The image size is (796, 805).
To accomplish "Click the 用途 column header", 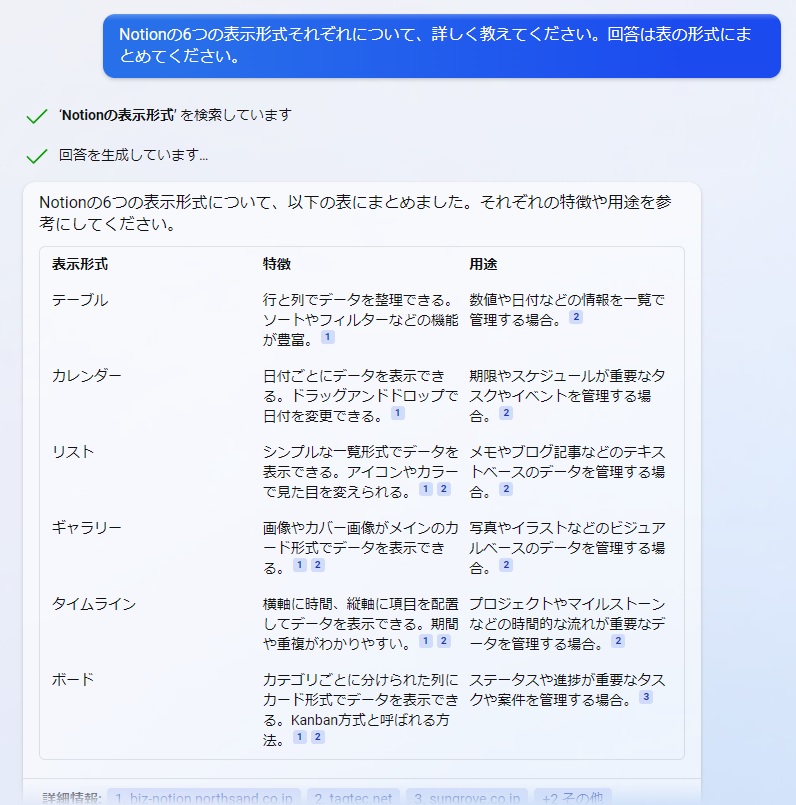I will pos(483,264).
